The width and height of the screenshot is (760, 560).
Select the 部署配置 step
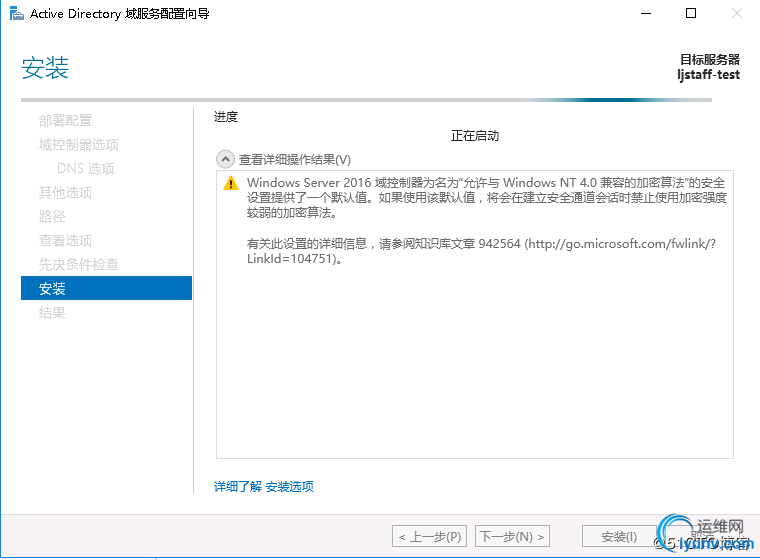65,120
